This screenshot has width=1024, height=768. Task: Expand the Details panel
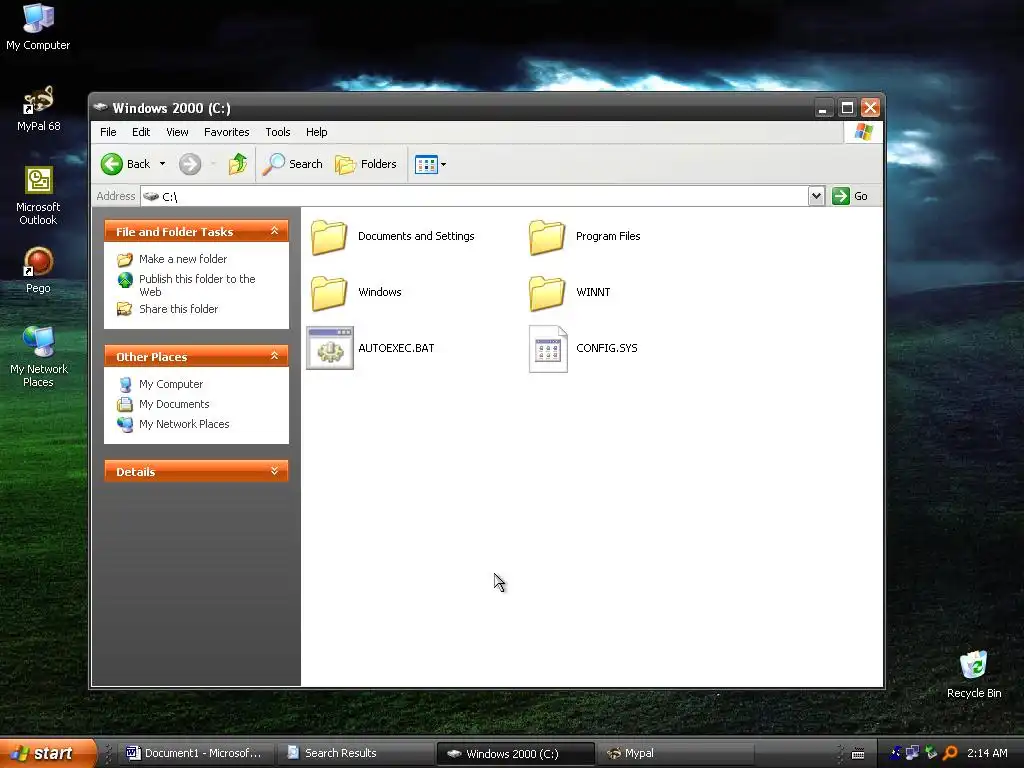click(274, 471)
